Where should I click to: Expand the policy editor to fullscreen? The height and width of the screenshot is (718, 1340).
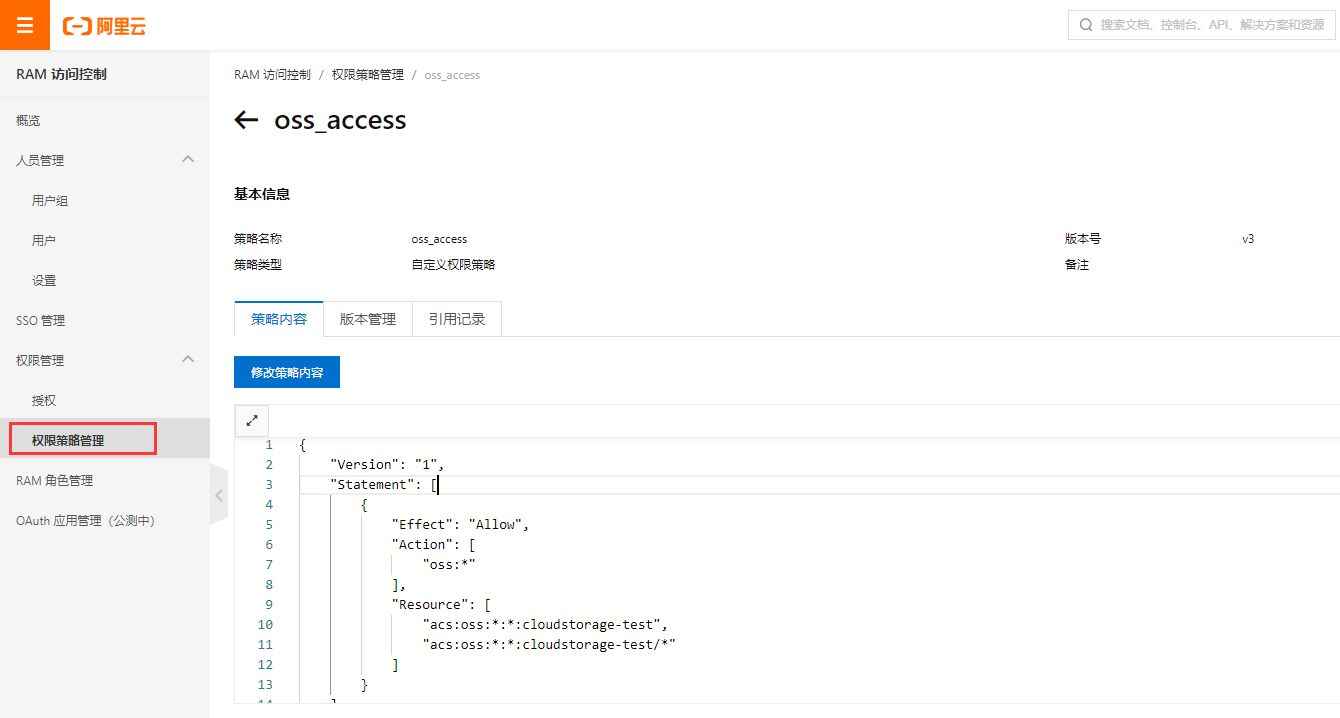click(252, 421)
